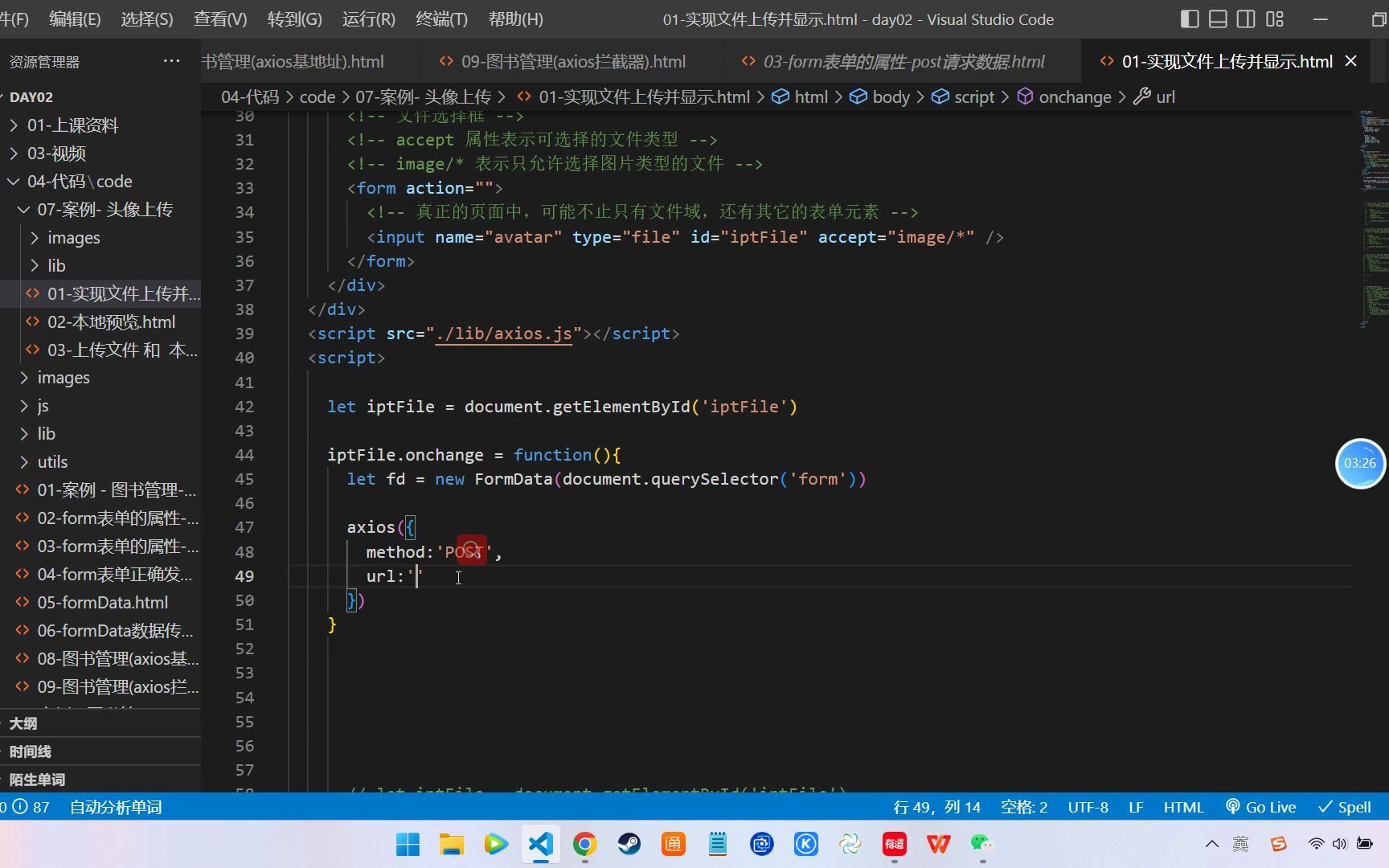This screenshot has width=1389, height=868.
Task: Open Youdao dictionary taskbar icon
Action: tap(894, 844)
